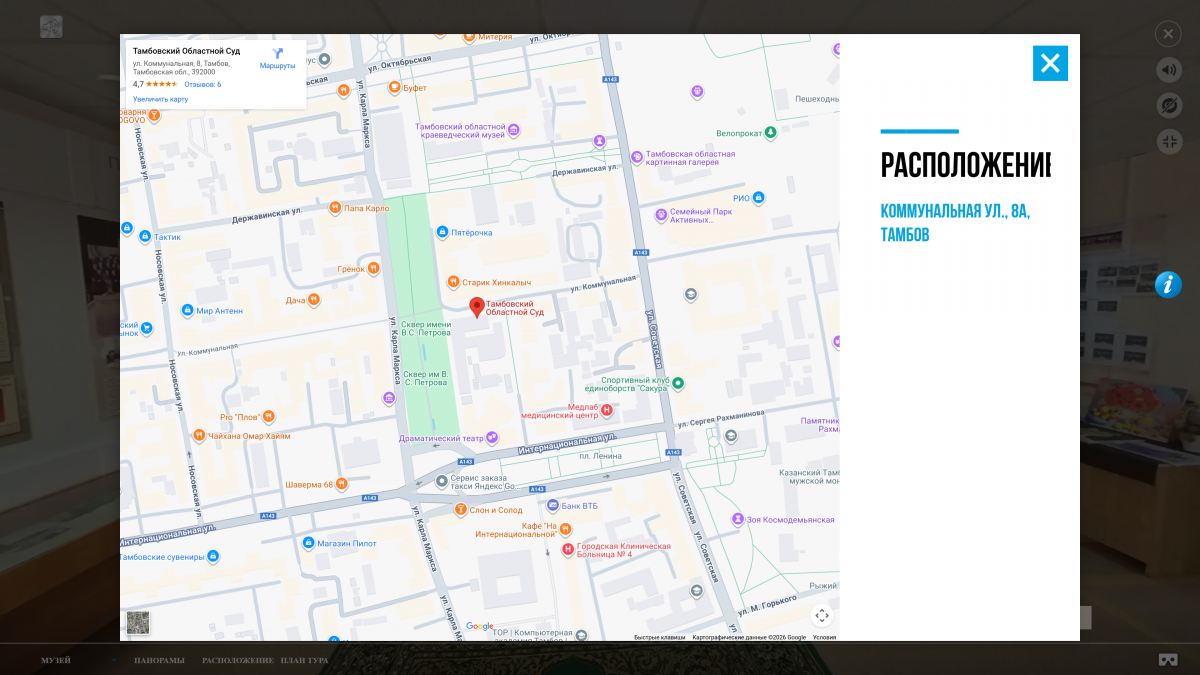The width and height of the screenshot is (1200, 675).
Task: Open the План тура menu item
Action: pyautogui.click(x=304, y=660)
